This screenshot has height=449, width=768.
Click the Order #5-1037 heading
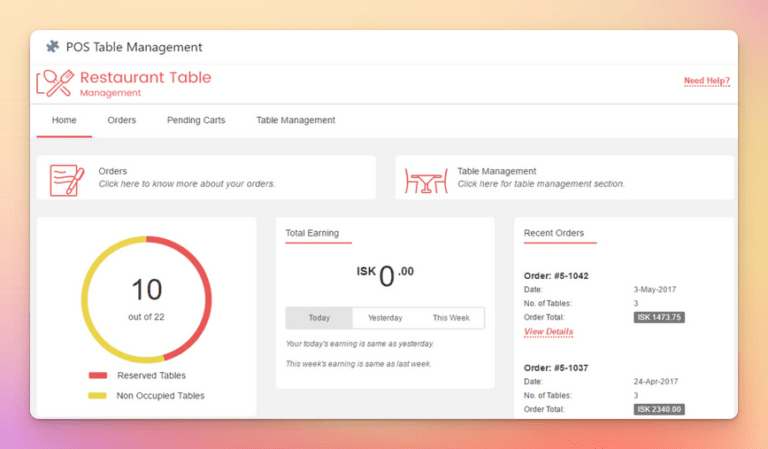pos(556,368)
